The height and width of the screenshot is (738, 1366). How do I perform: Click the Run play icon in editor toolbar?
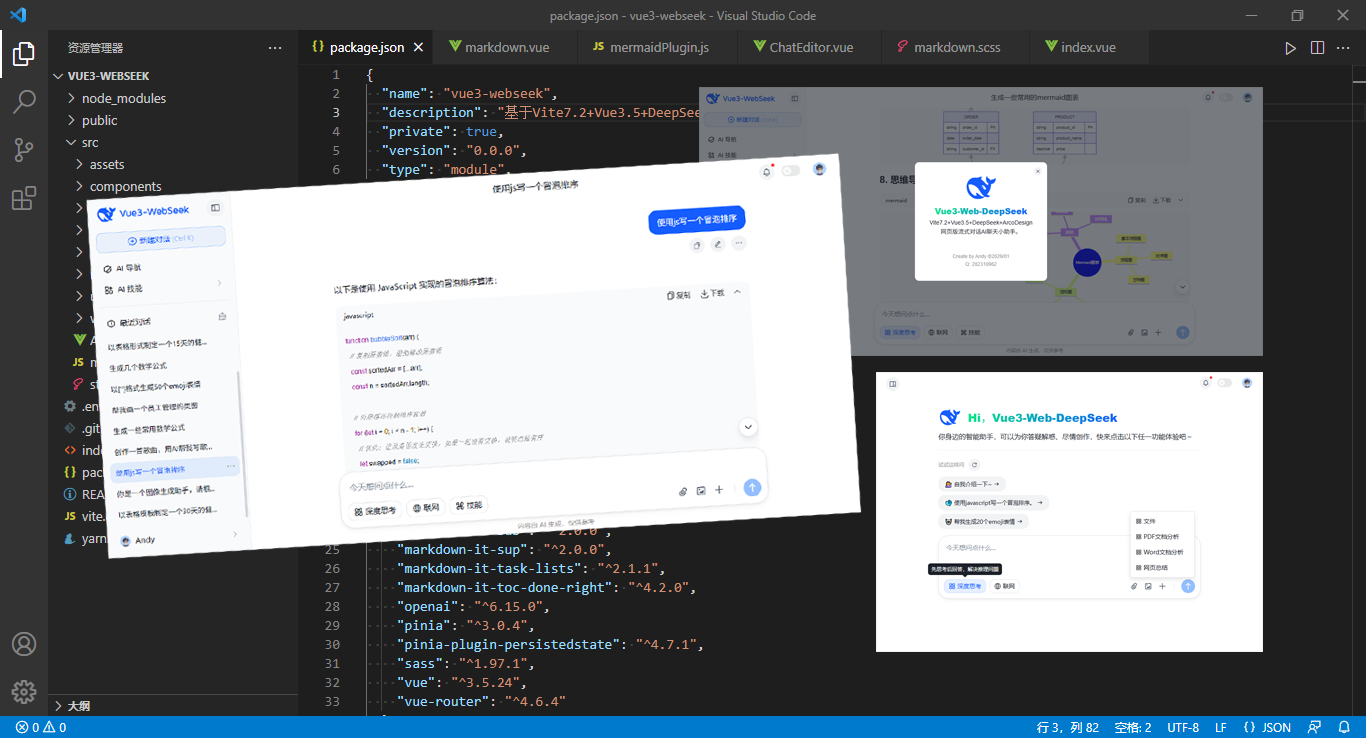[x=1290, y=47]
